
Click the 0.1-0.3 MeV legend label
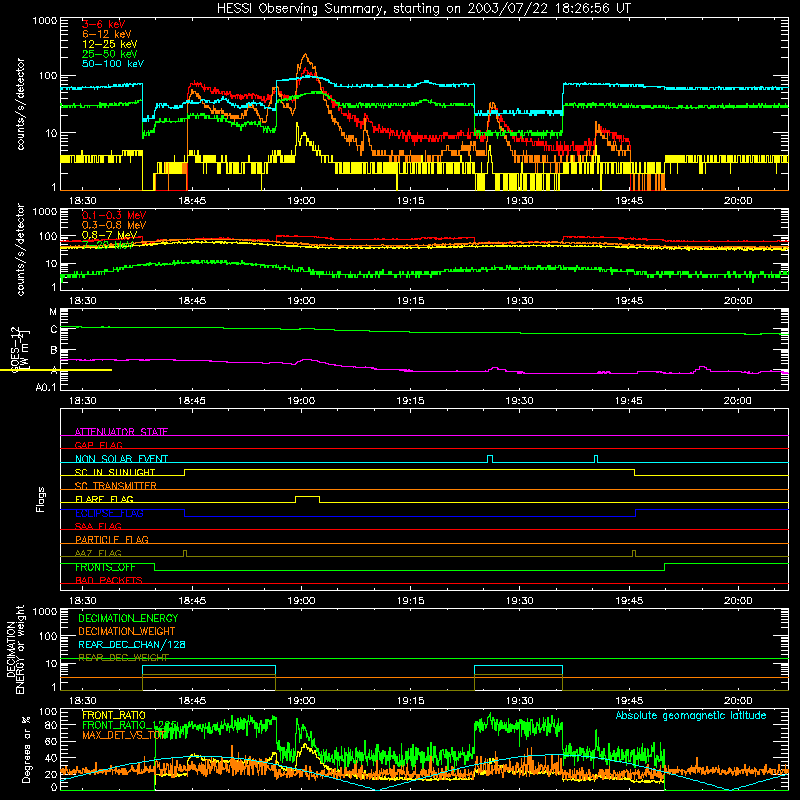[114, 215]
